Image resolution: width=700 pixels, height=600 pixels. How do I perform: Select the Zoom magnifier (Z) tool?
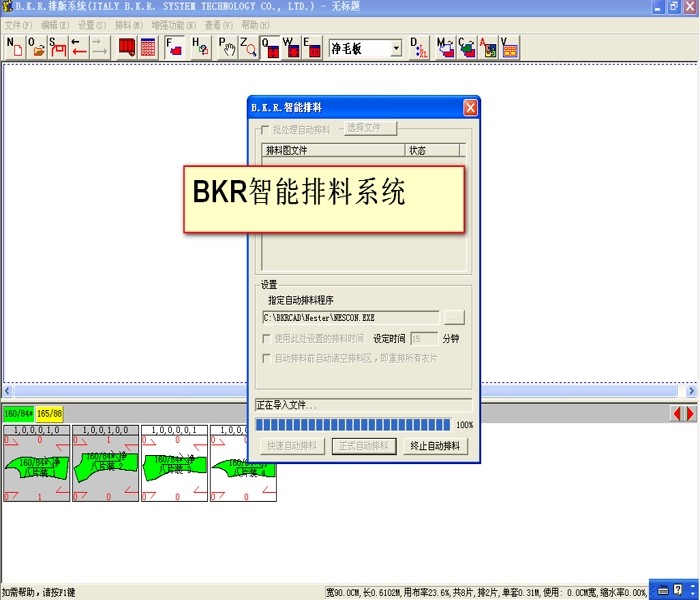click(x=248, y=47)
